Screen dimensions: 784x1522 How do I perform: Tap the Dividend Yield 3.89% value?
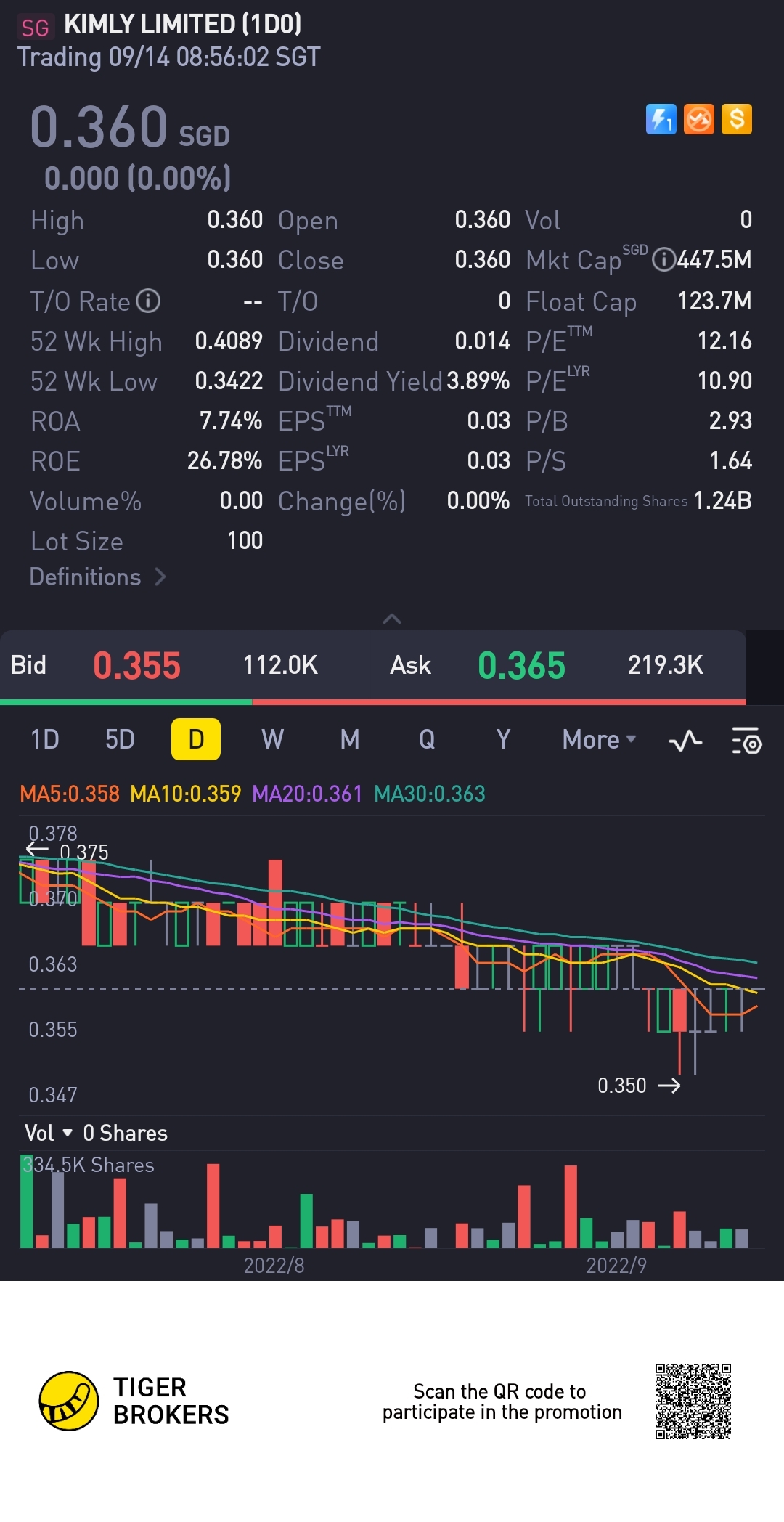(478, 381)
